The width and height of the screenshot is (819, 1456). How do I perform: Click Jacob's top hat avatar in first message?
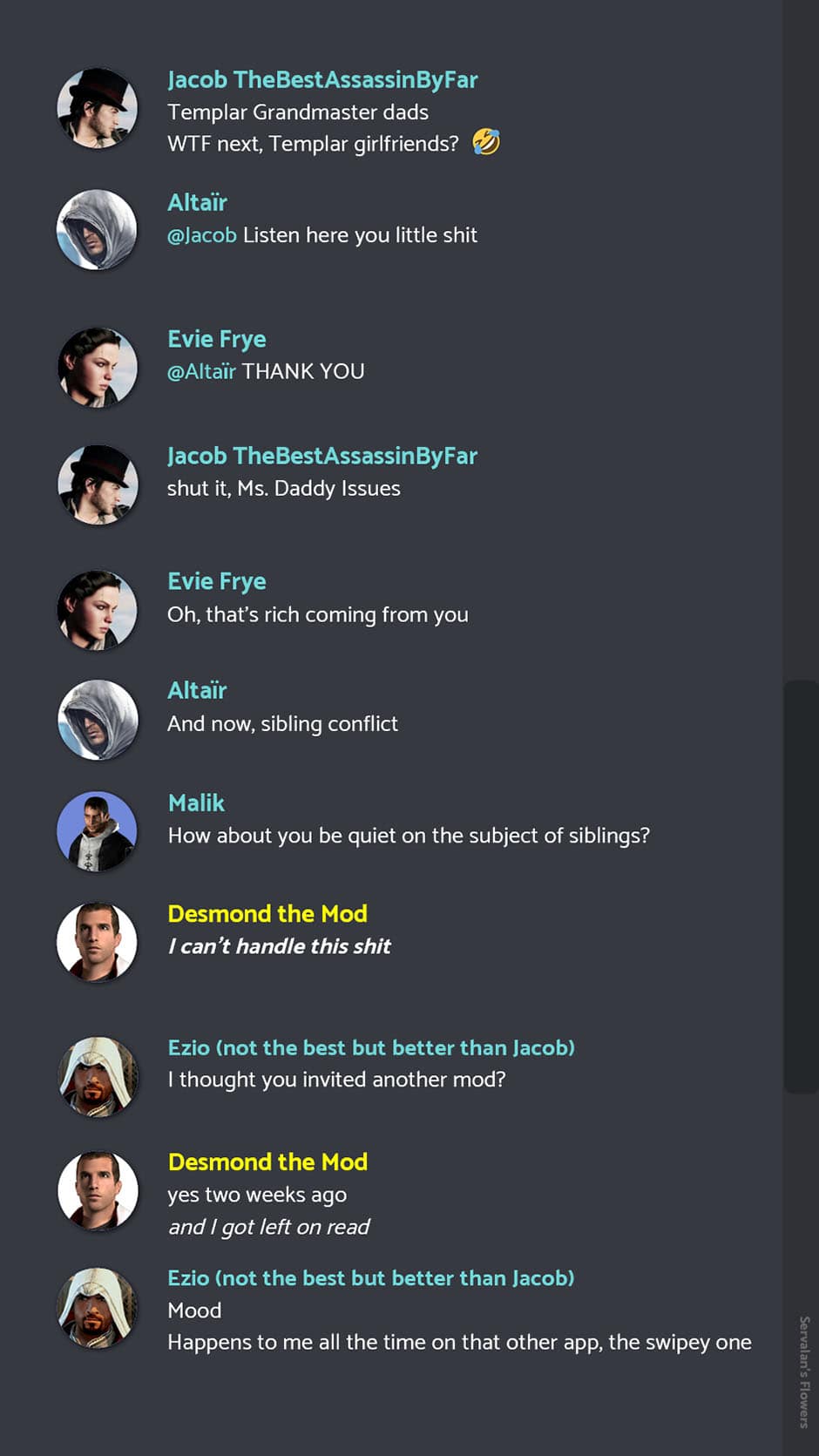pos(98,109)
